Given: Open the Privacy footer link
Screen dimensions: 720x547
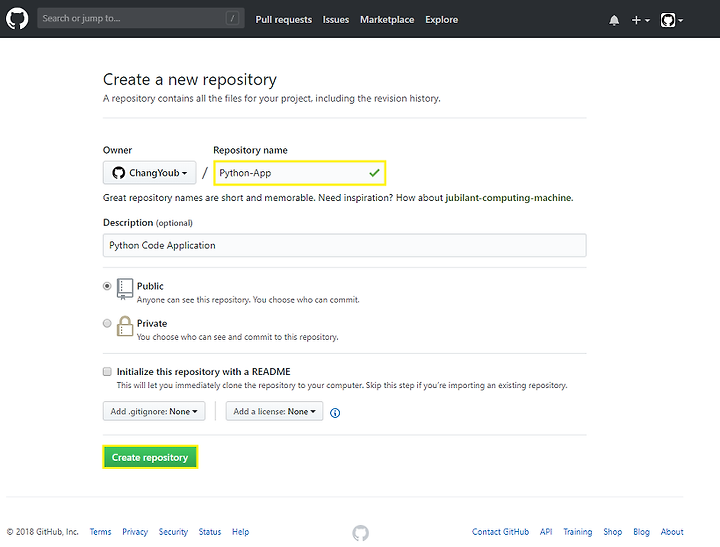Looking at the screenshot, I should click(x=135, y=532).
